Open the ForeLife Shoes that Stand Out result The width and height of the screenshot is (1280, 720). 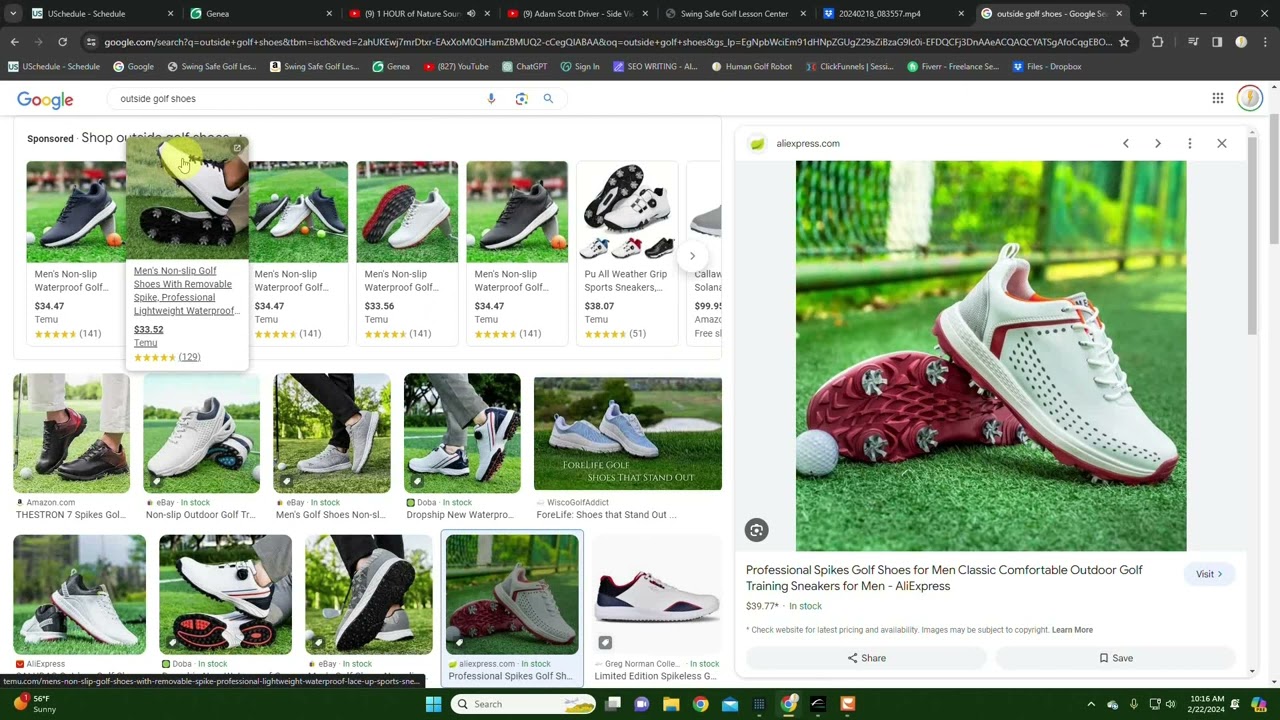(x=627, y=447)
